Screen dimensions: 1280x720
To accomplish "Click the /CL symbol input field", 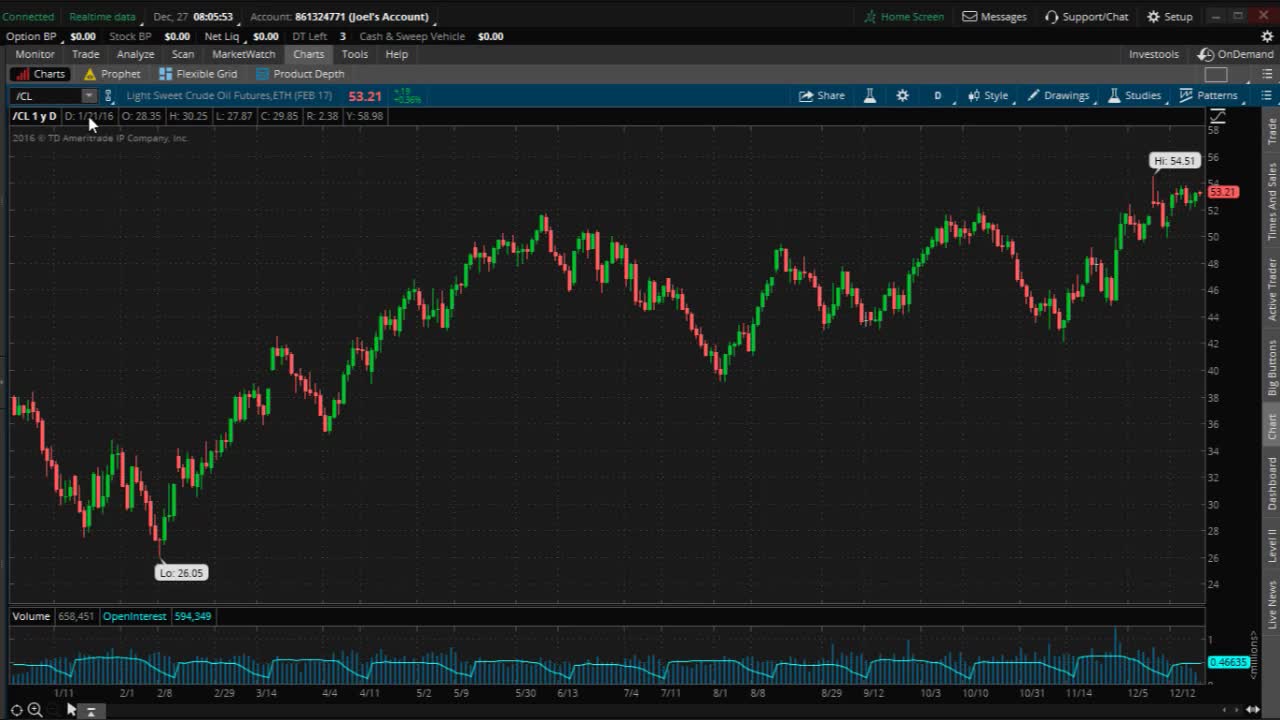I will (x=46, y=96).
